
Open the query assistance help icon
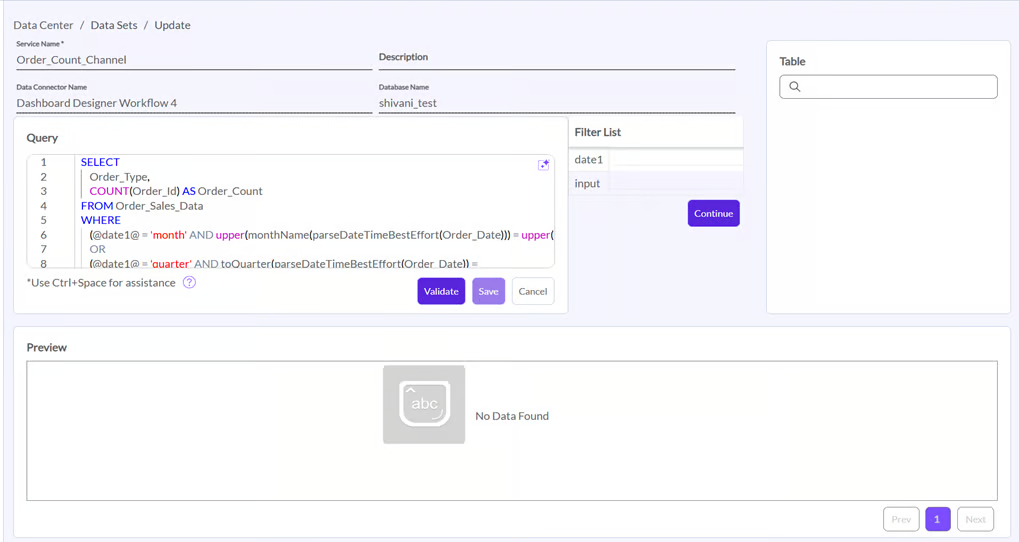pyautogui.click(x=189, y=283)
